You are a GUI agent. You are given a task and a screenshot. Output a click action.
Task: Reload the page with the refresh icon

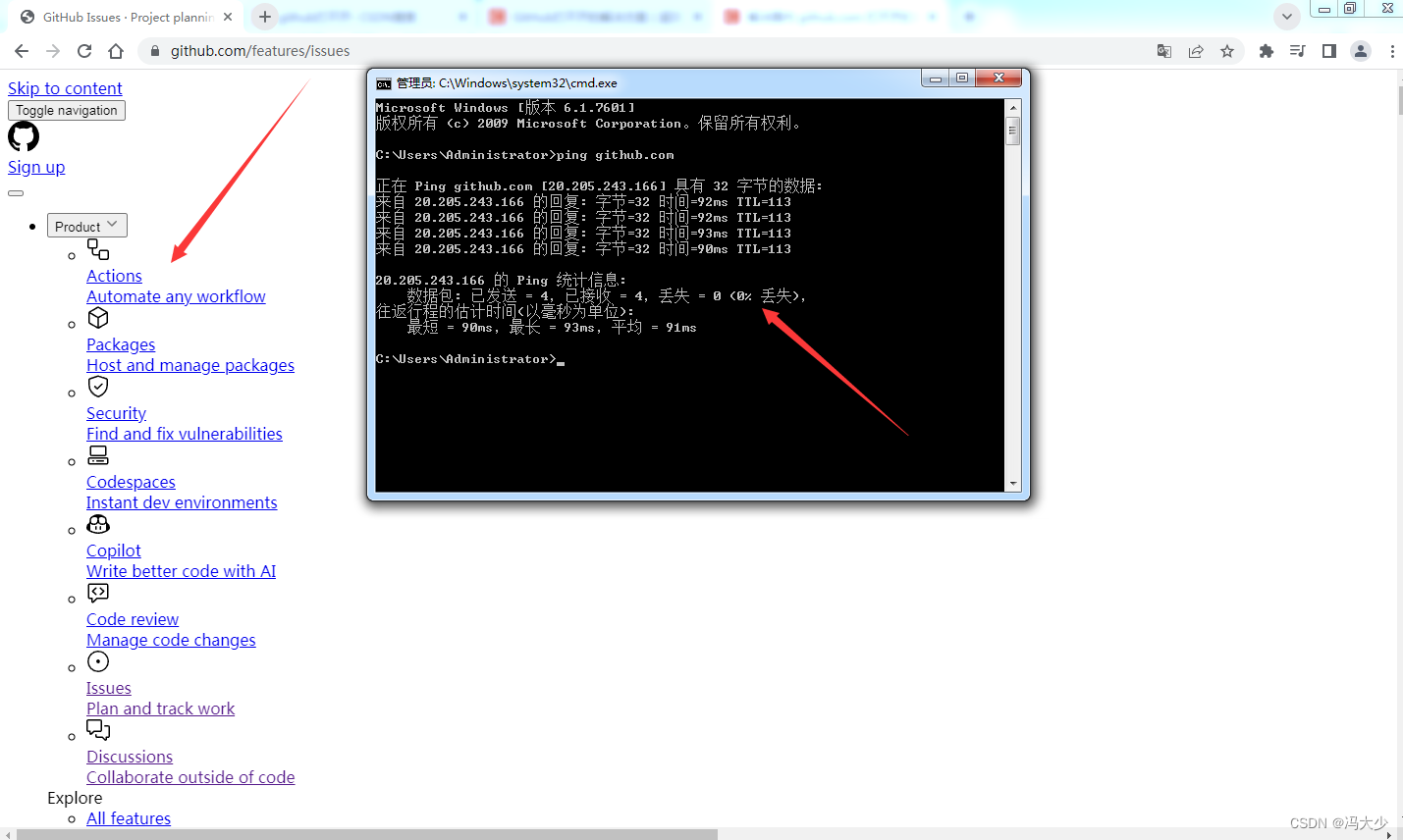click(84, 51)
